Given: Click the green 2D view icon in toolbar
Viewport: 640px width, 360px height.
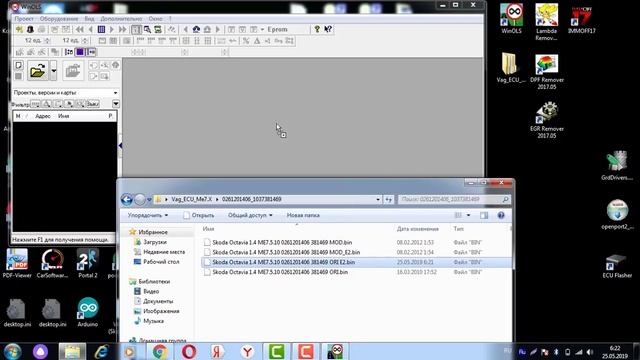Looking at the screenshot, I should [158, 29].
